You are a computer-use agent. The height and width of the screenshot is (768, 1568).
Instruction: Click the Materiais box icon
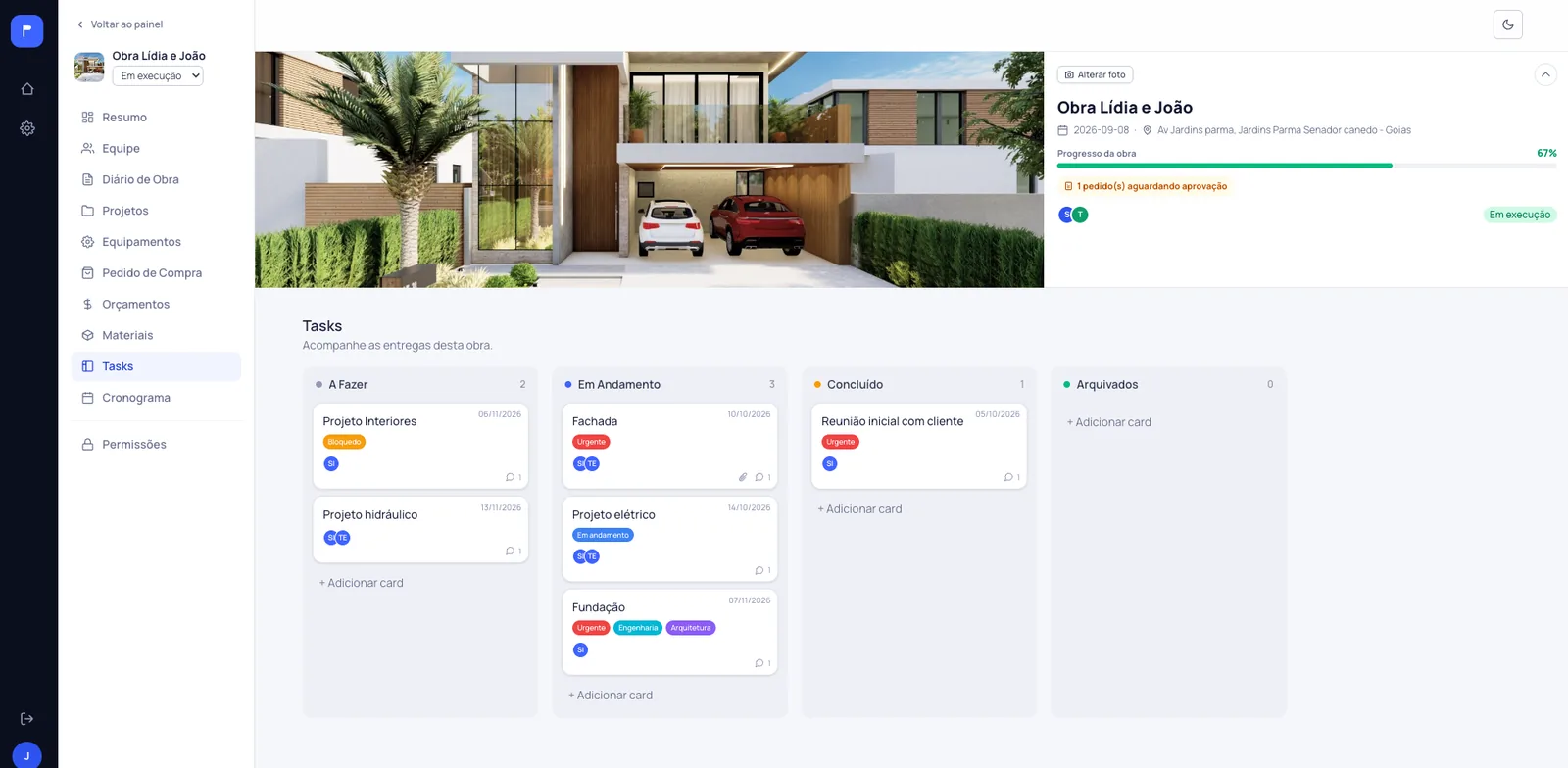[87, 336]
